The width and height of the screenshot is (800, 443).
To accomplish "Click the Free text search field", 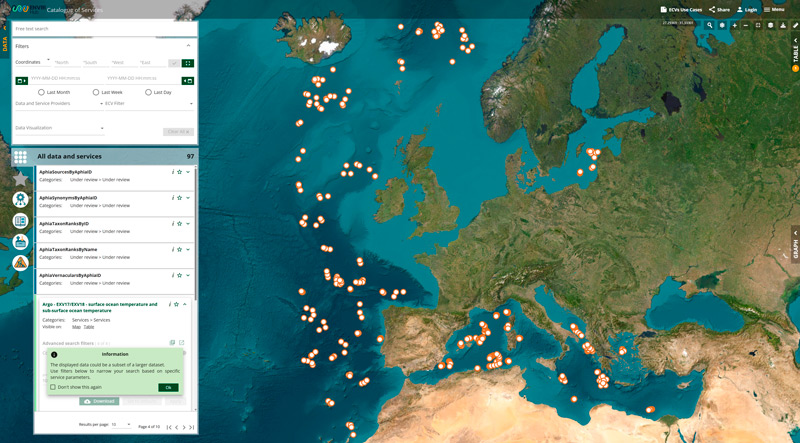I will coord(105,29).
